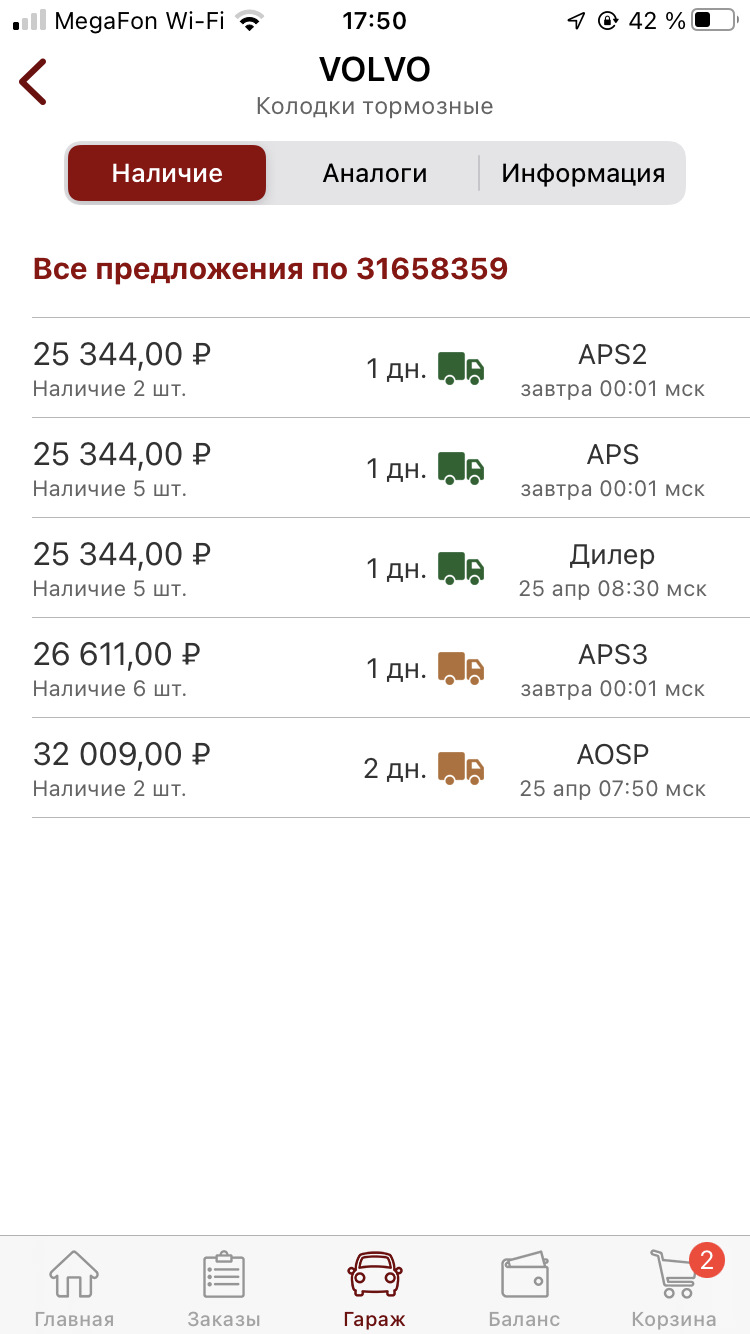Switch to the Наличие tab
This screenshot has width=750, height=1334.
tap(167, 173)
